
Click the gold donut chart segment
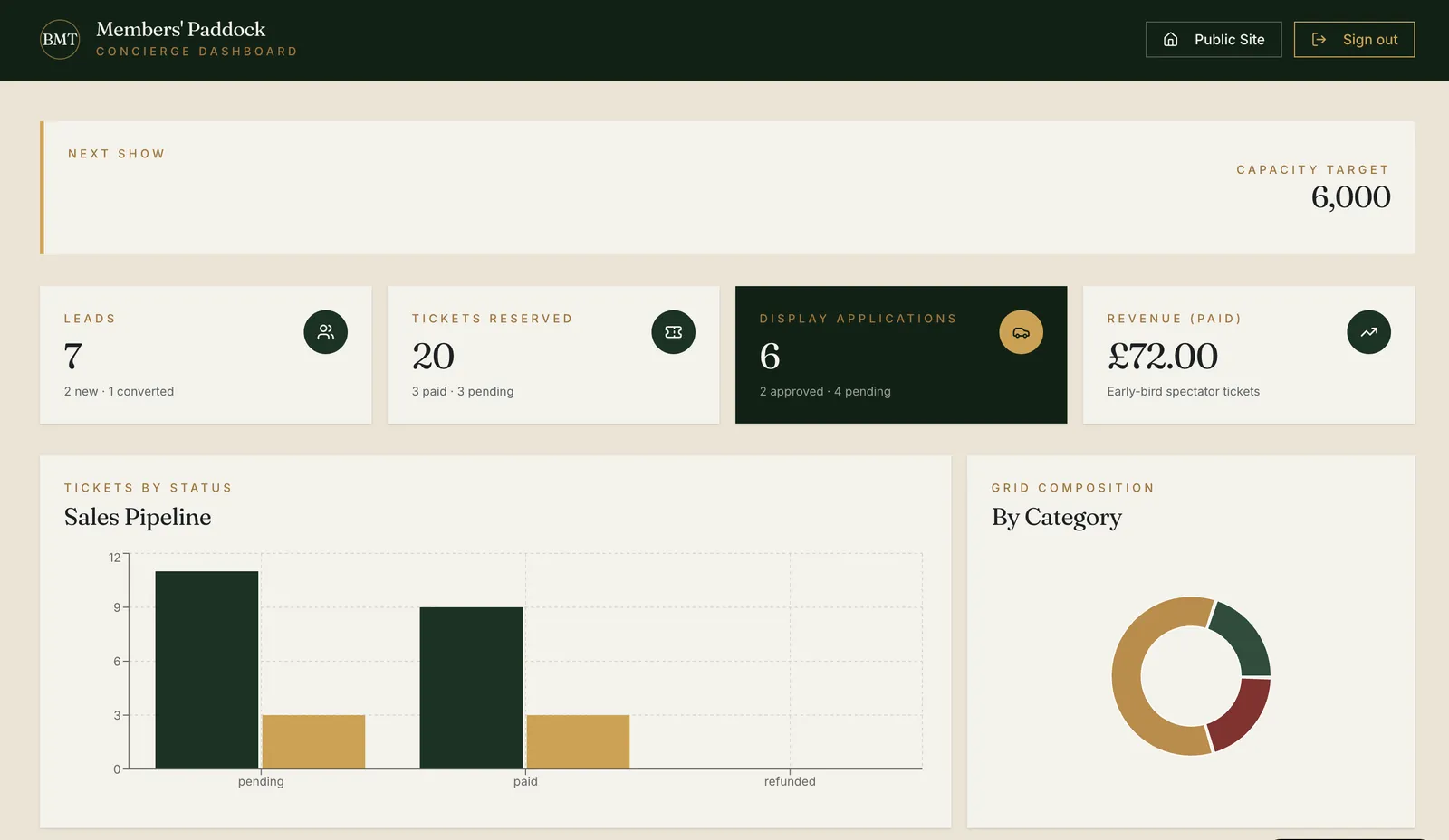[1126, 675]
